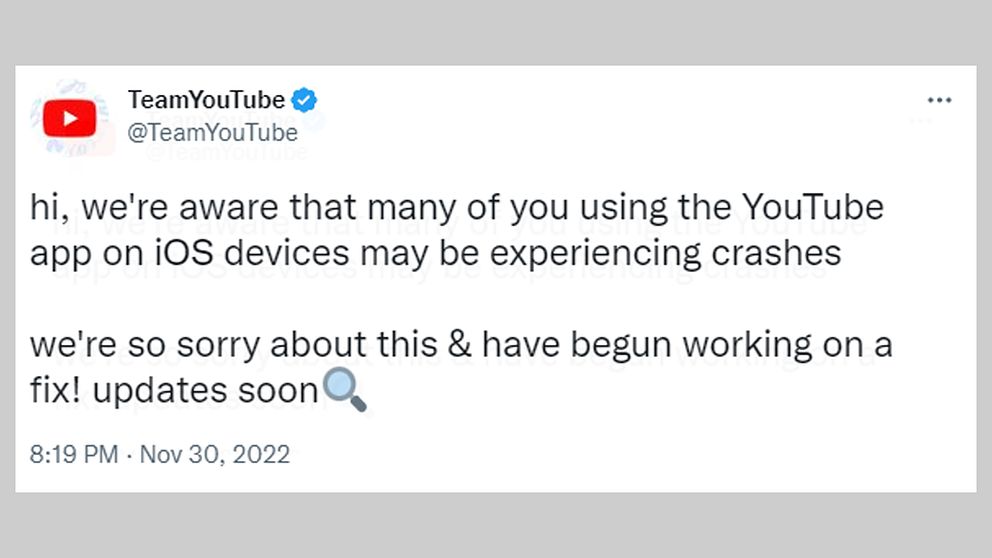
Task: Click the "fix!" text
Action: [54, 390]
